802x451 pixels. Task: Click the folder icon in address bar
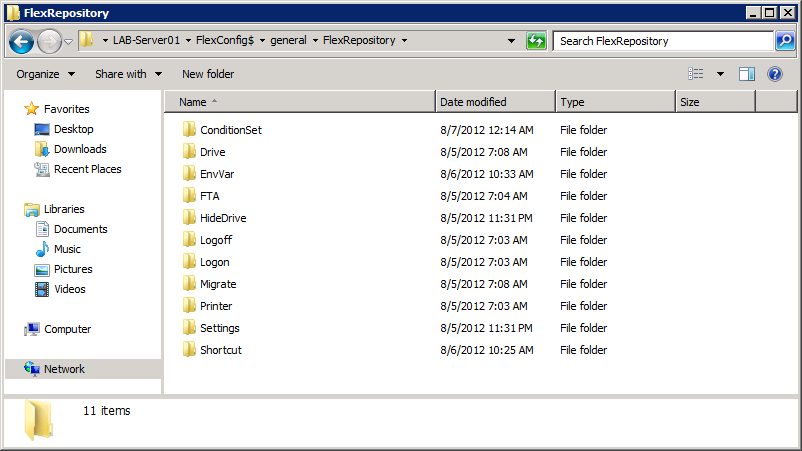point(86,40)
